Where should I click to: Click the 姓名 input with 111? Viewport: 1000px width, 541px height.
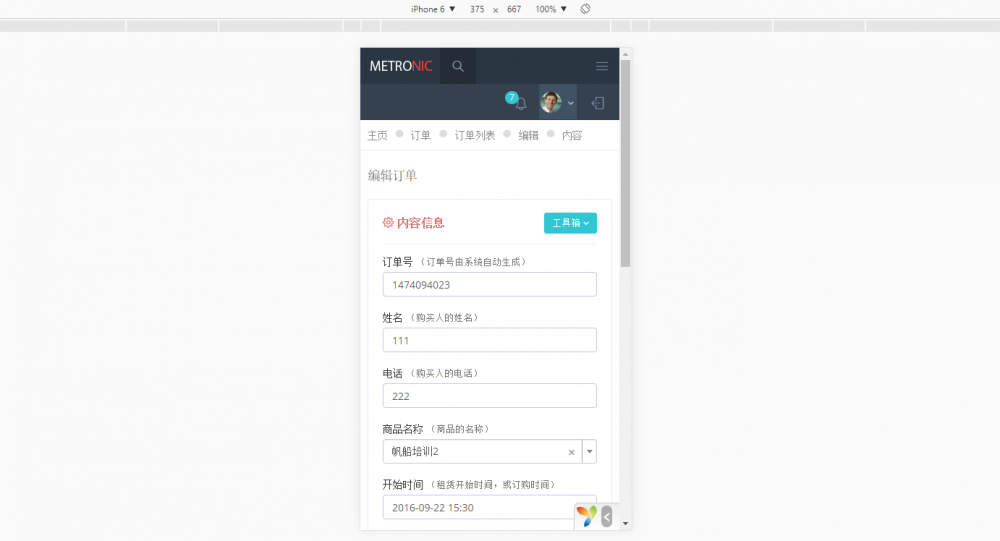click(489, 340)
